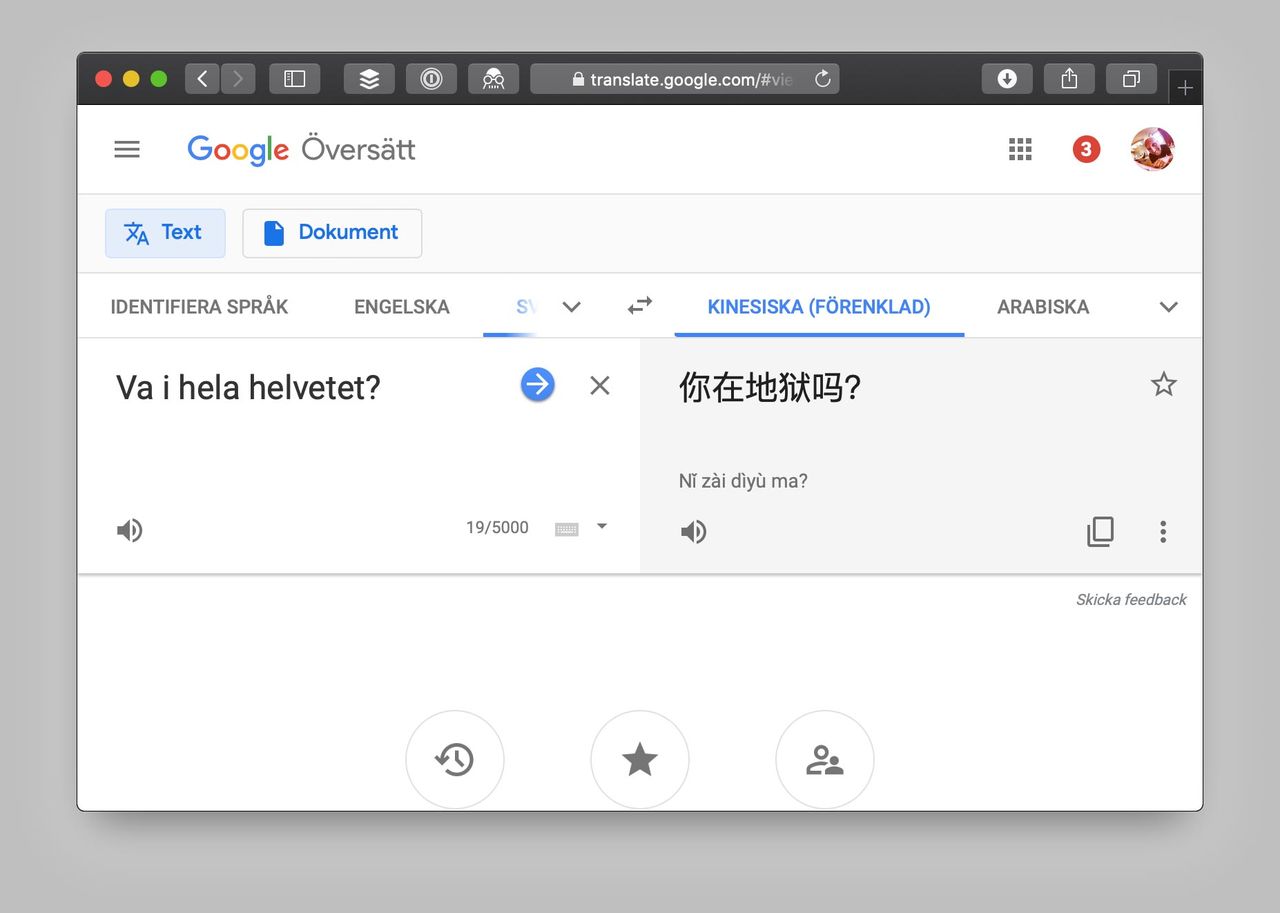
Task: Click the pinyin text Nǐ zài dìyù ma?
Action: pos(743,481)
